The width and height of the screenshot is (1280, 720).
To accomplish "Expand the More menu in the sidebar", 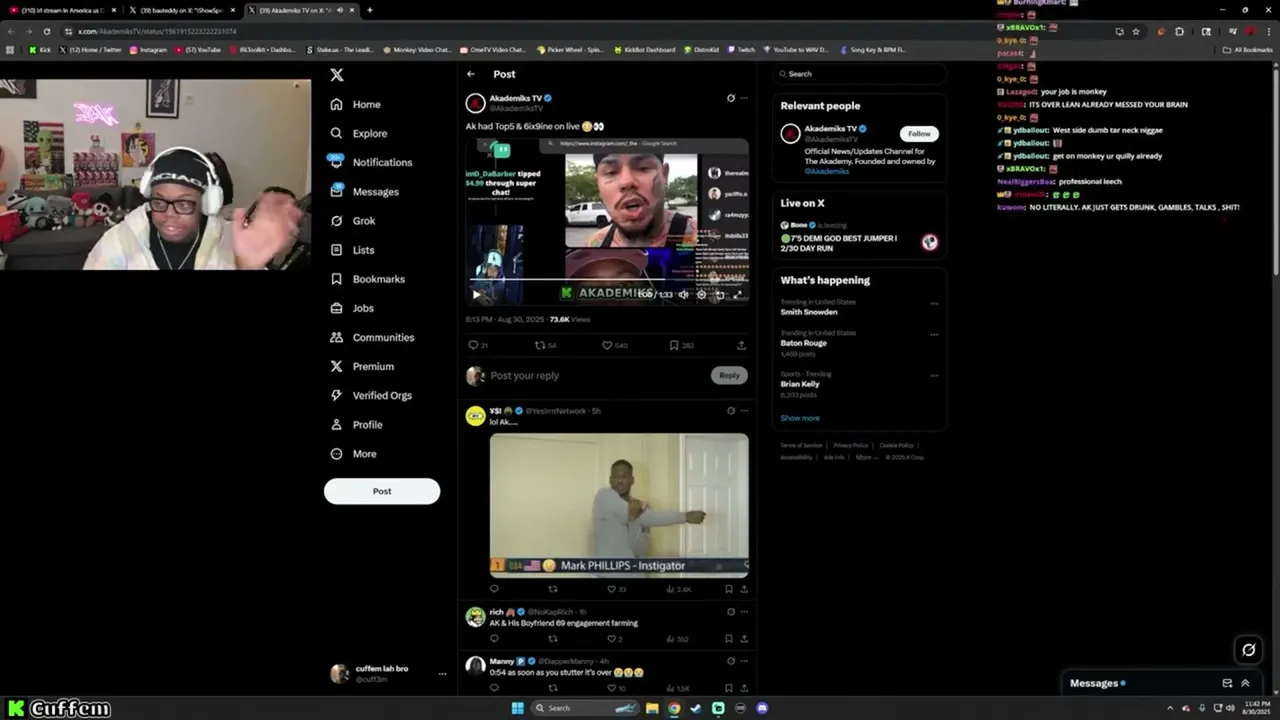I will 354,453.
